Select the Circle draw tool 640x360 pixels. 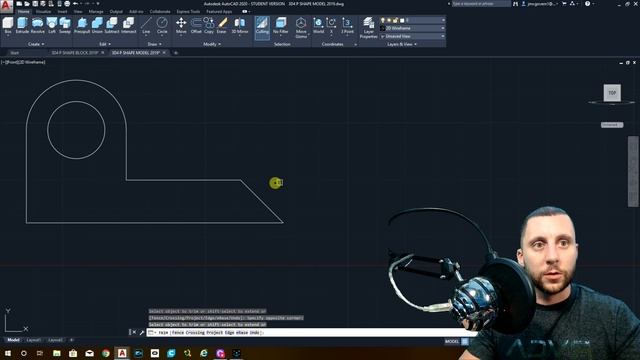tap(162, 25)
